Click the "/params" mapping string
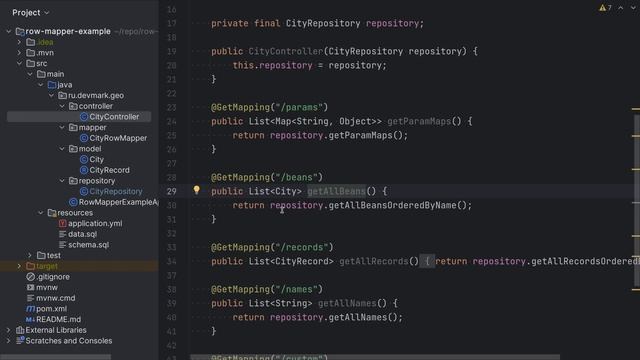 [299, 107]
